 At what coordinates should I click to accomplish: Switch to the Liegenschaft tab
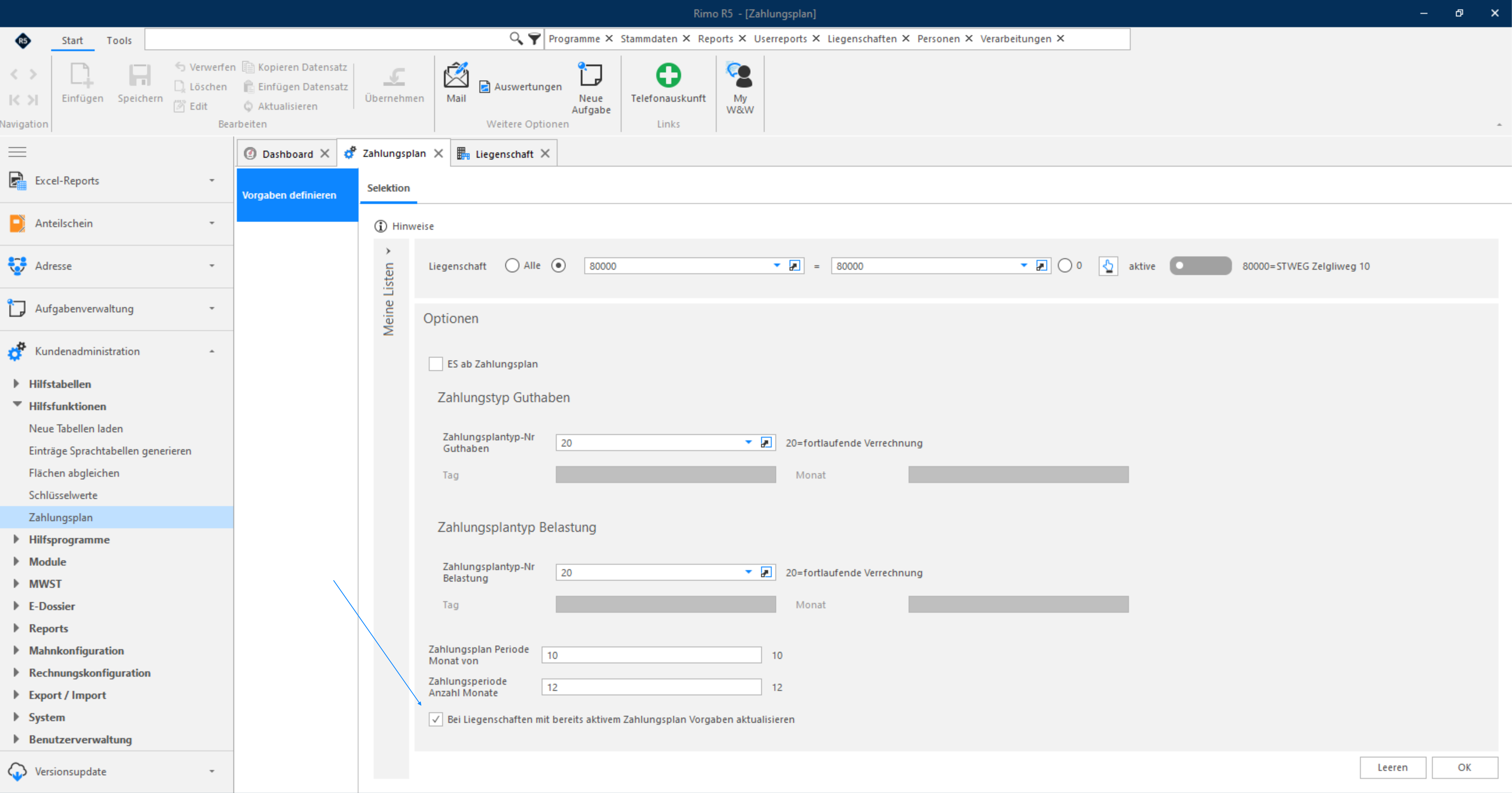504,154
